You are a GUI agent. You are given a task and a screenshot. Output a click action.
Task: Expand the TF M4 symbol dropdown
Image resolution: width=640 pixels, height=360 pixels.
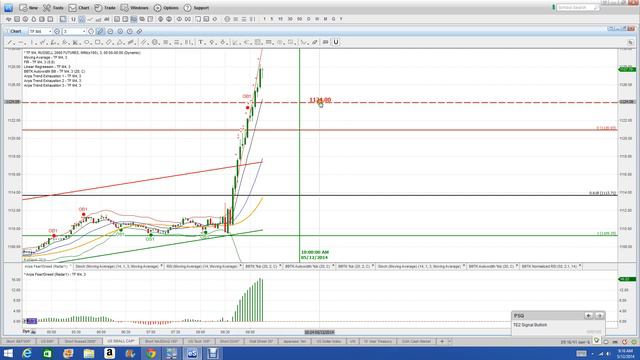pos(50,31)
